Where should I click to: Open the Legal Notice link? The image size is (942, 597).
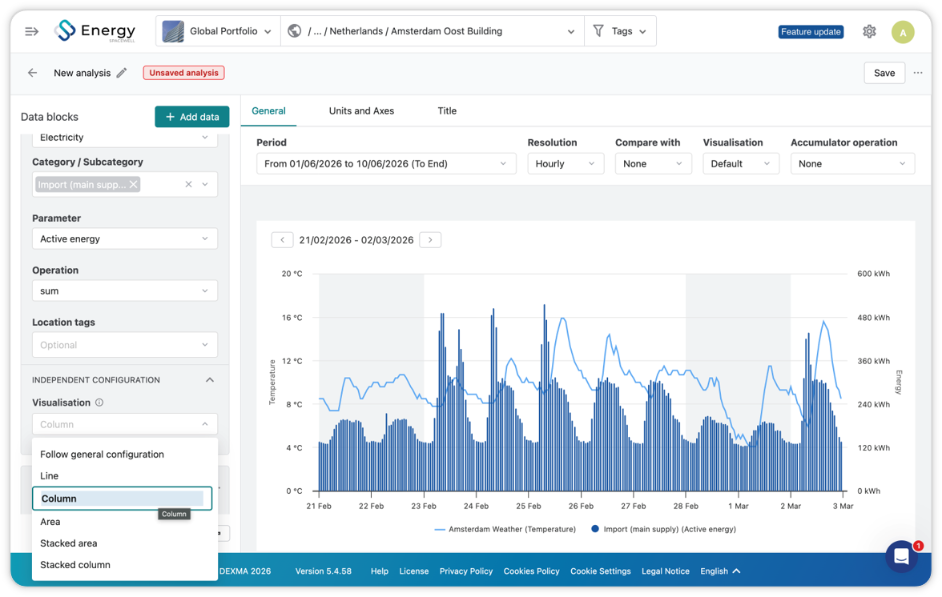pyautogui.click(x=665, y=571)
